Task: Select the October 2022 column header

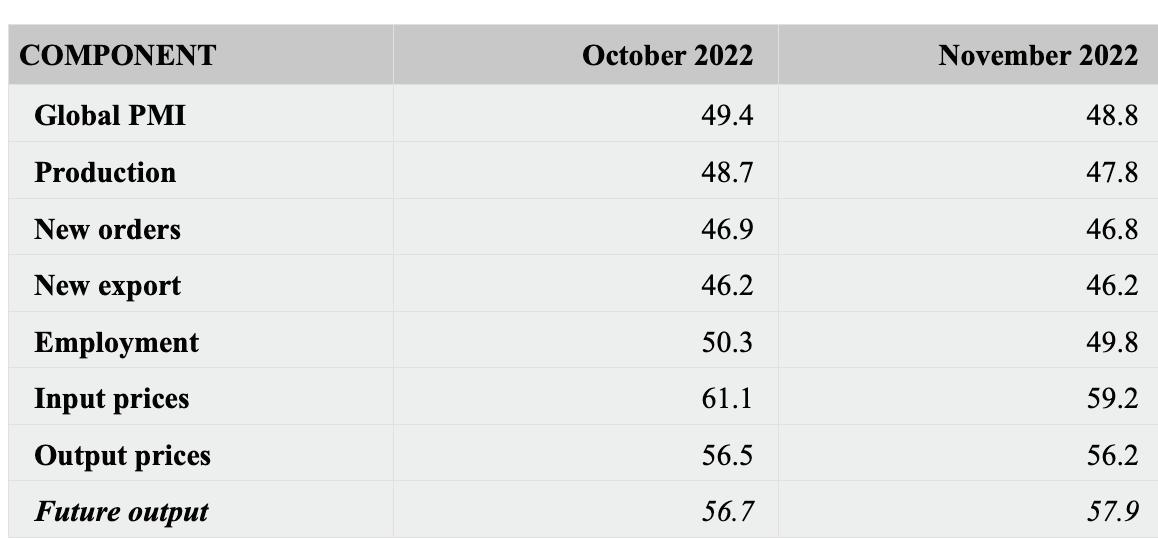Action: (x=667, y=55)
